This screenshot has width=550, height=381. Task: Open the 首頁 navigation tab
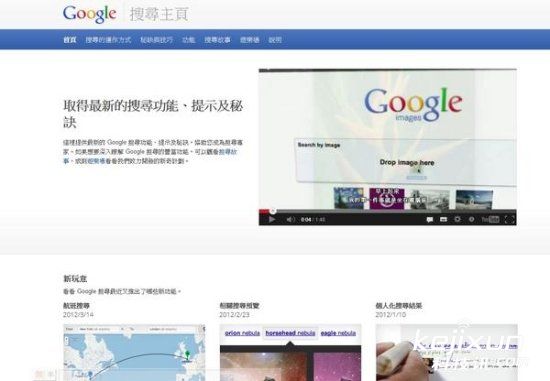70,40
